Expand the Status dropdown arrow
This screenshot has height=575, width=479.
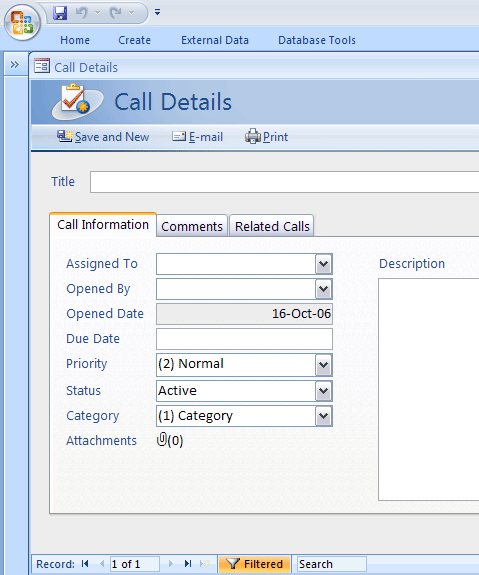[323, 391]
